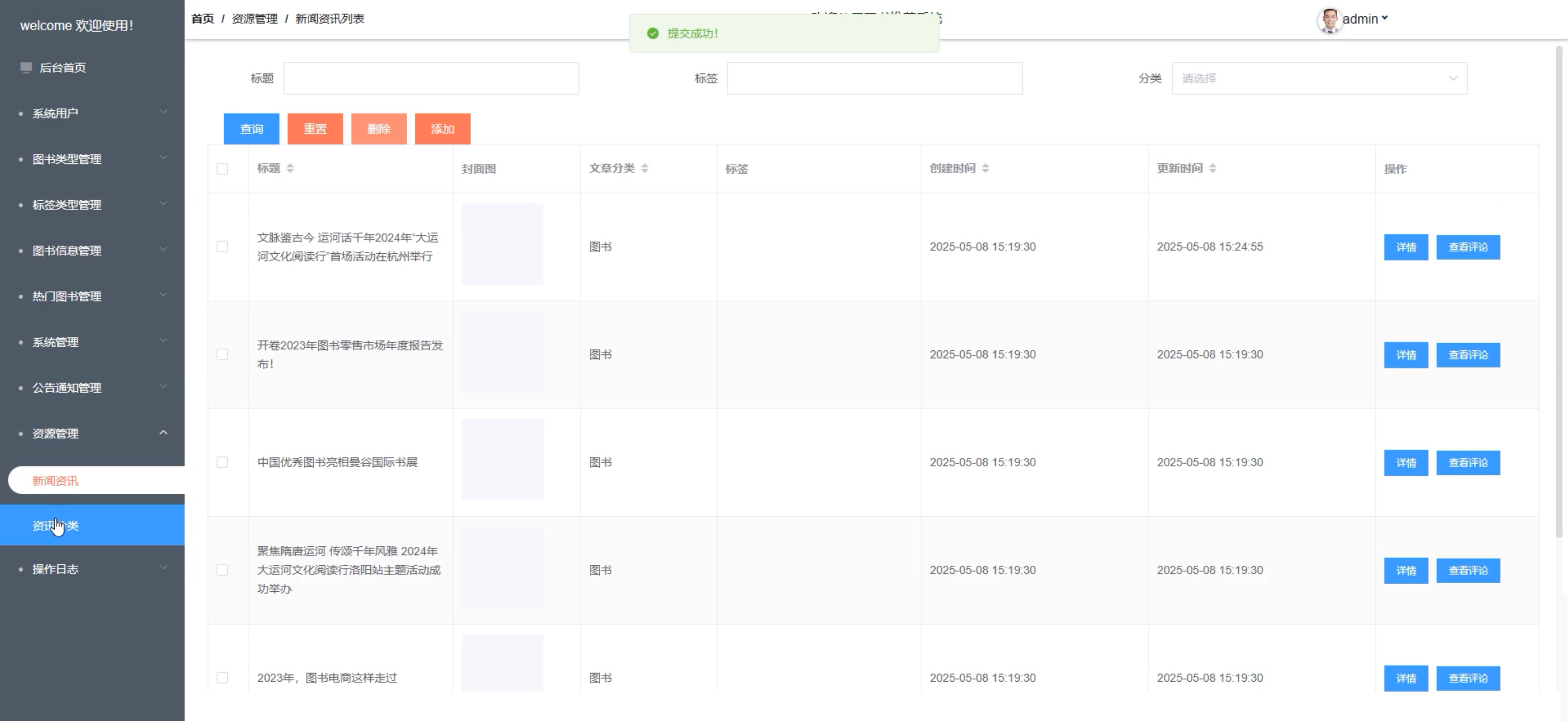The width and height of the screenshot is (1568, 721).
Task: Toggle the select-all header checkbox
Action: point(222,169)
